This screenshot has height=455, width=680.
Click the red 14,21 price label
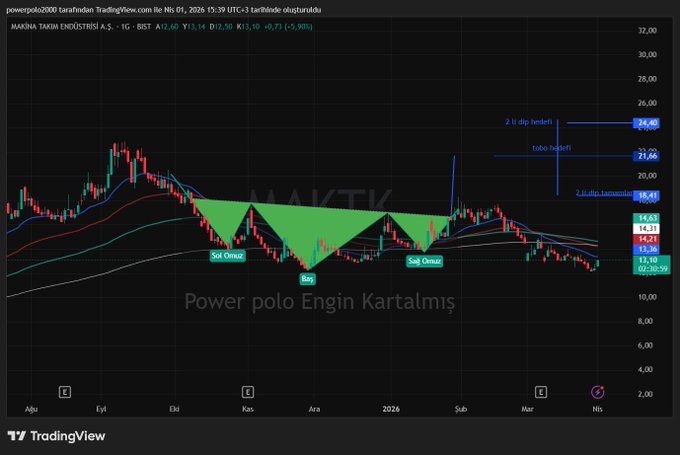pos(647,239)
